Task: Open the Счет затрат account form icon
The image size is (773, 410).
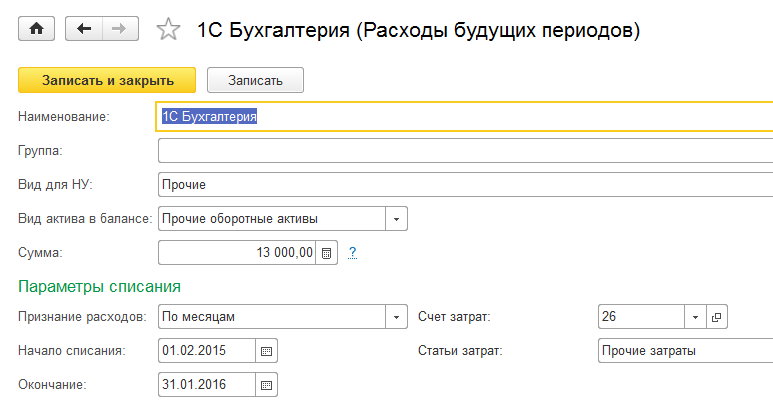Action: (x=716, y=318)
